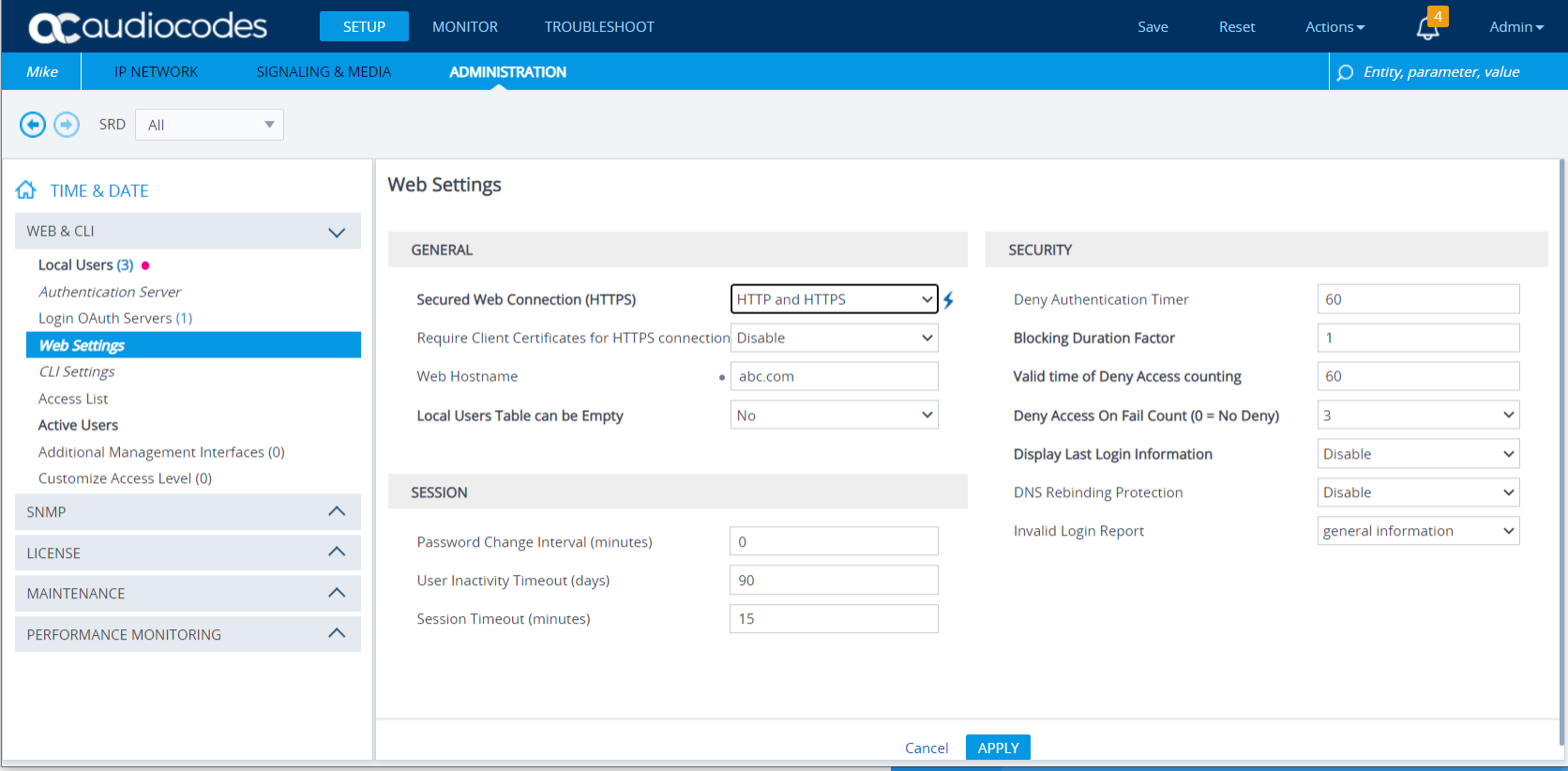Click the search magnifier icon

[x=1345, y=72]
